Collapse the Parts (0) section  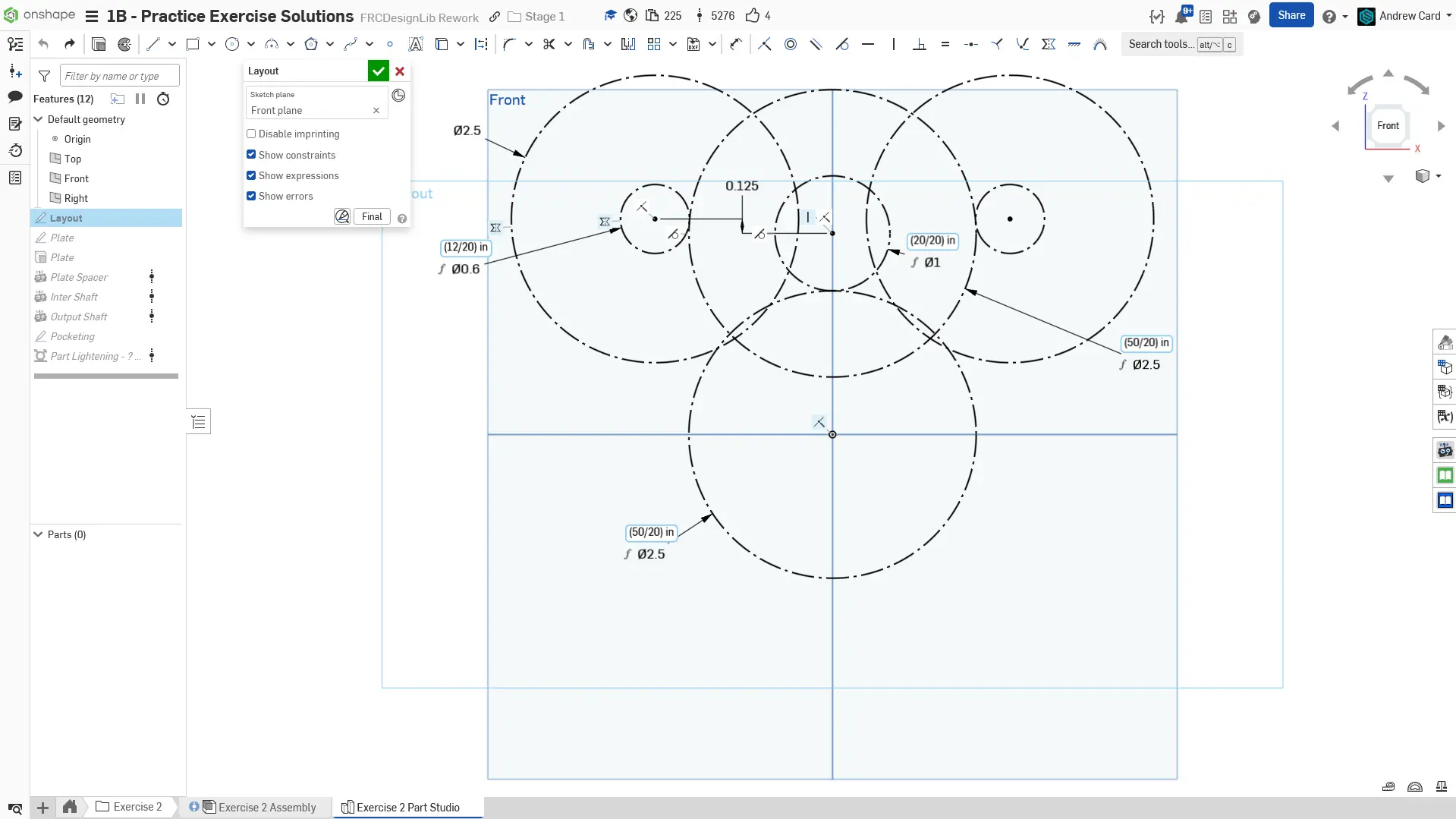[x=38, y=534]
